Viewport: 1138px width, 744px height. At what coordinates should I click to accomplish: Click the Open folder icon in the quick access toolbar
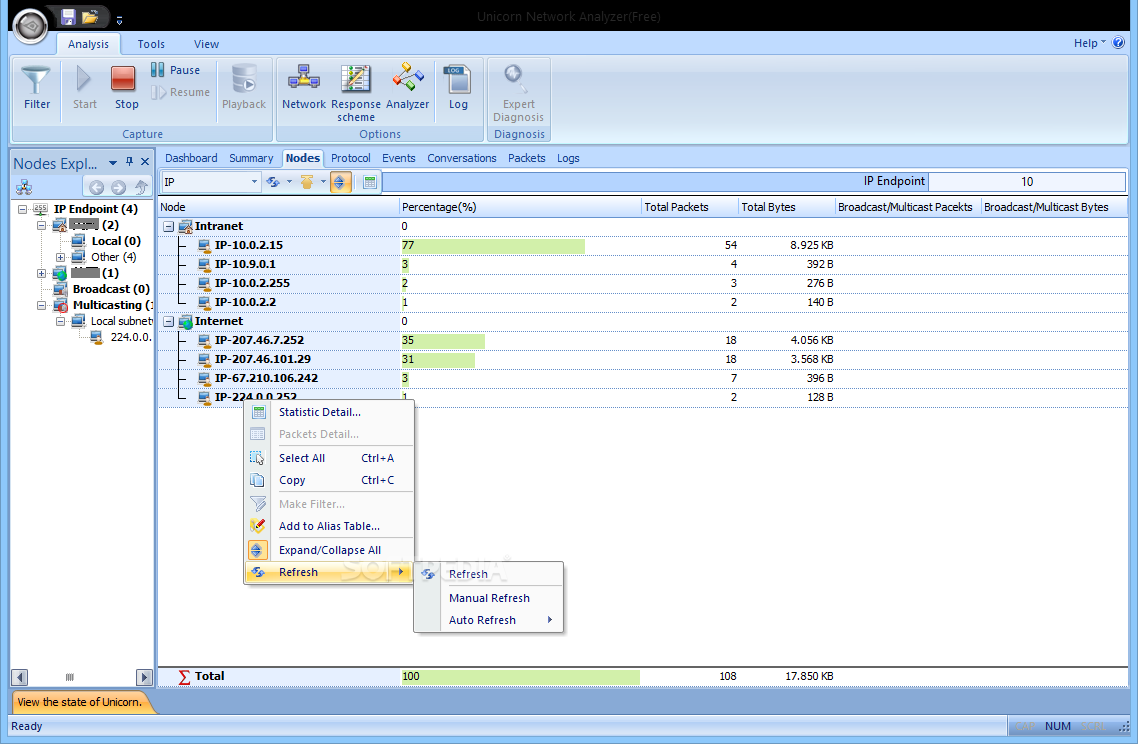pos(90,17)
